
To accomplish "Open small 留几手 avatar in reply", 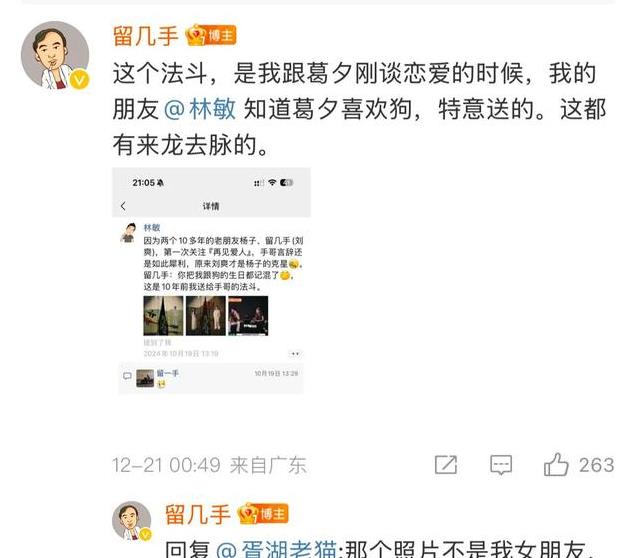I will 131,521.
